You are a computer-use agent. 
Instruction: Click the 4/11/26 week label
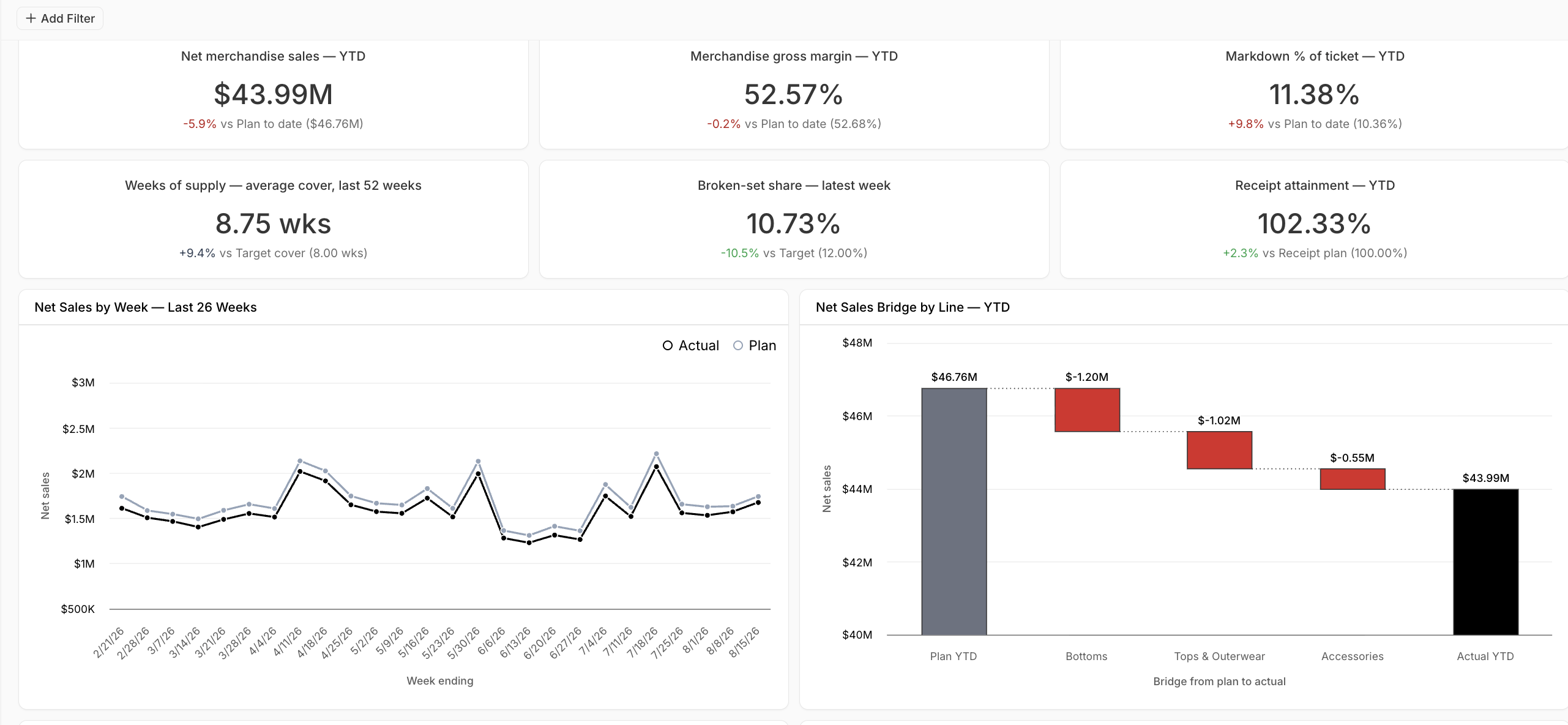tap(287, 642)
